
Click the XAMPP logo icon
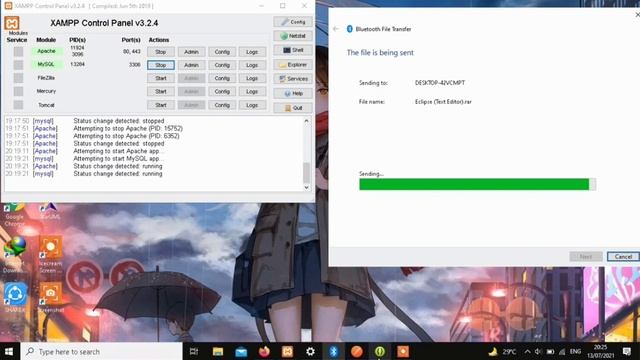(12, 23)
